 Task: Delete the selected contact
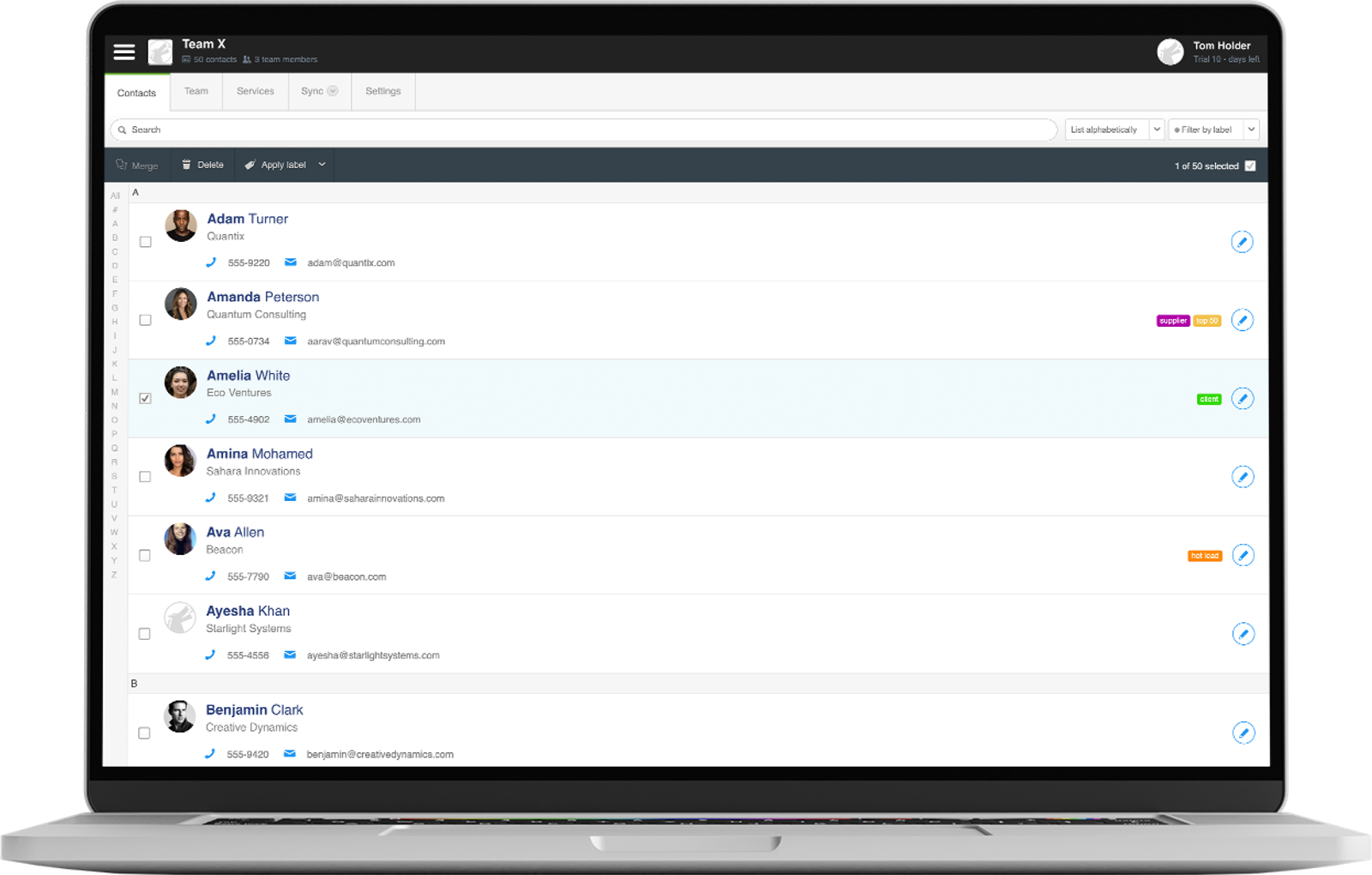pos(202,165)
